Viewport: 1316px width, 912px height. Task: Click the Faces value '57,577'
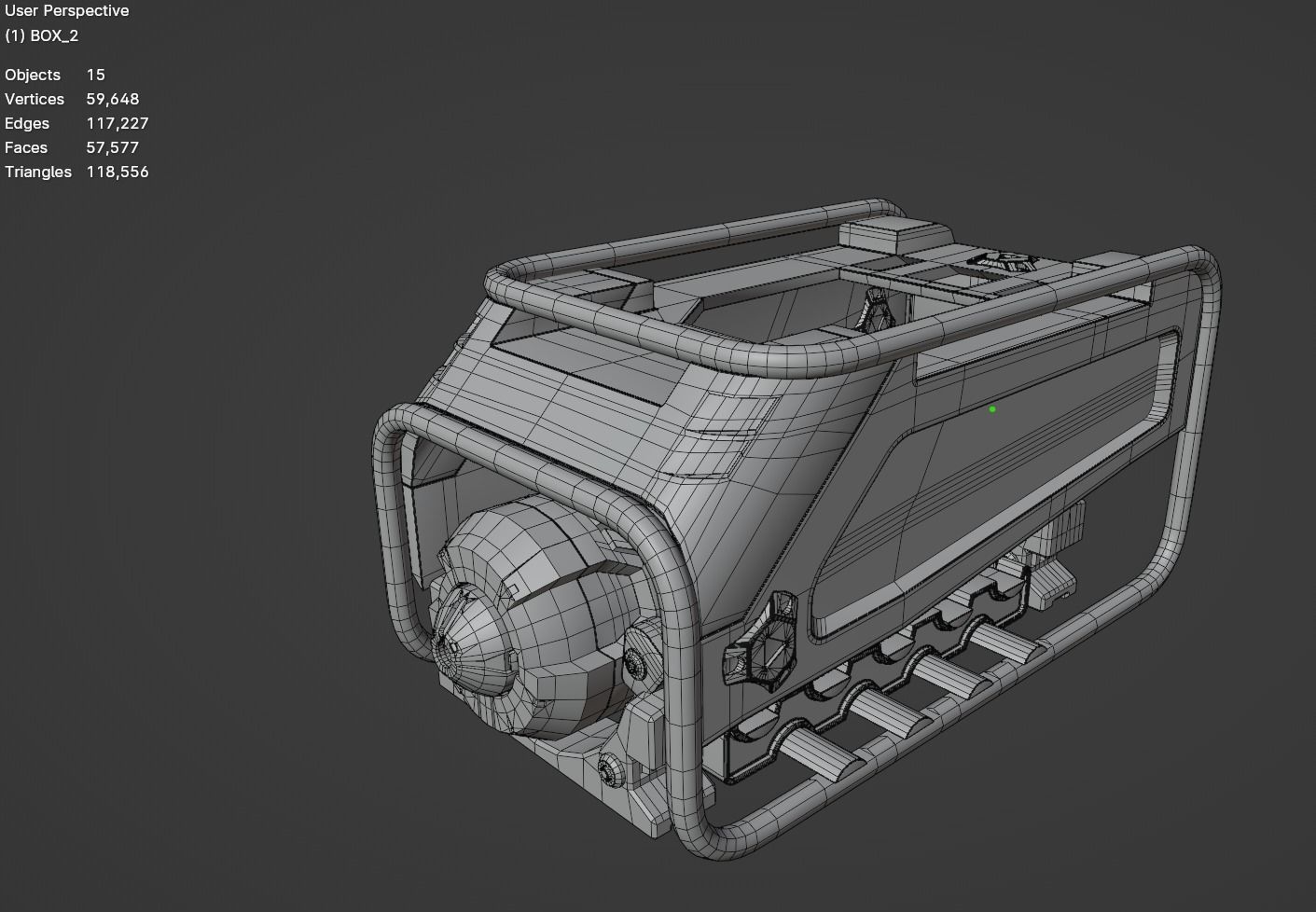[x=113, y=147]
